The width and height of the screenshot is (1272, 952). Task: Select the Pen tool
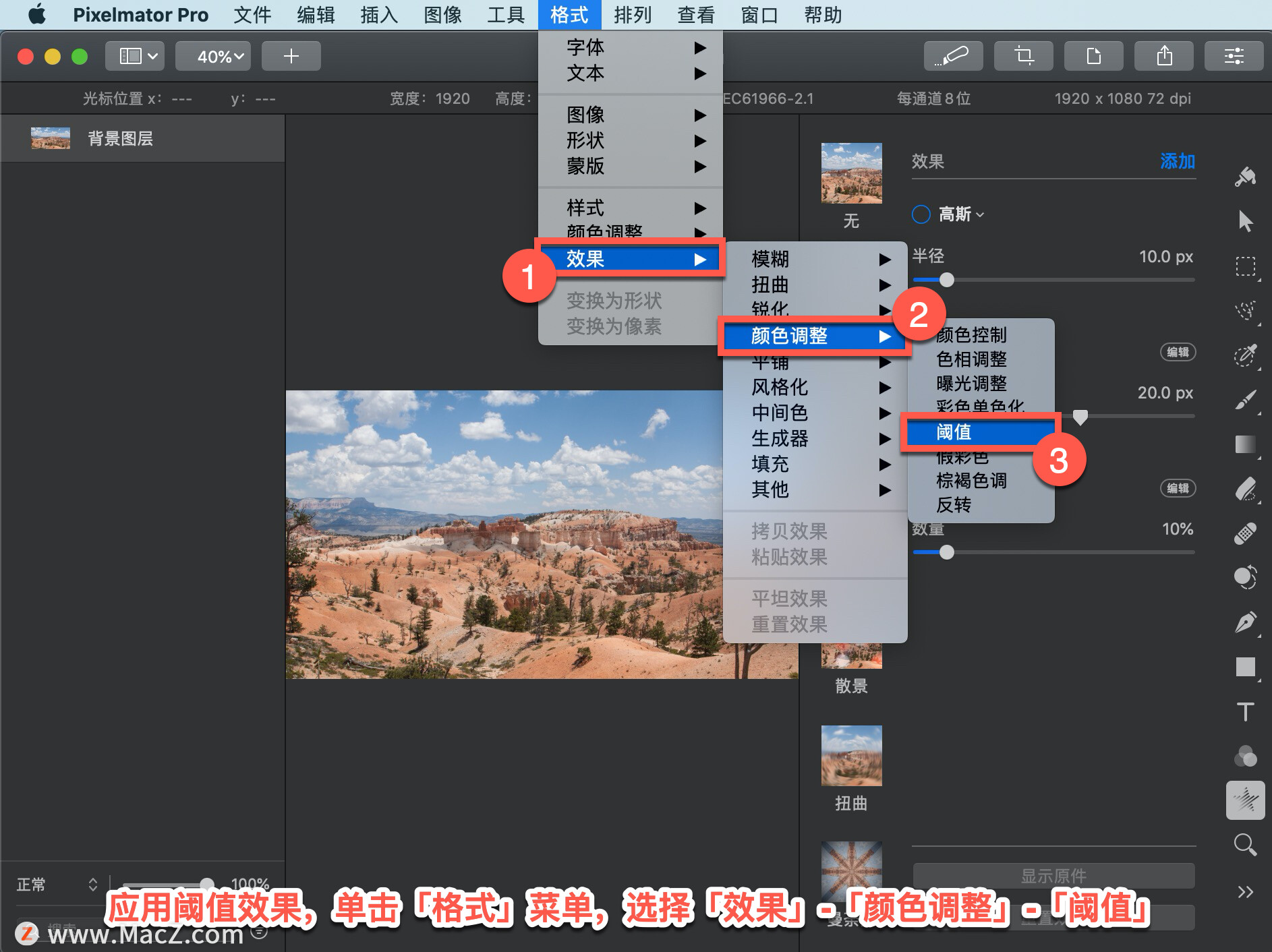pyautogui.click(x=1245, y=622)
